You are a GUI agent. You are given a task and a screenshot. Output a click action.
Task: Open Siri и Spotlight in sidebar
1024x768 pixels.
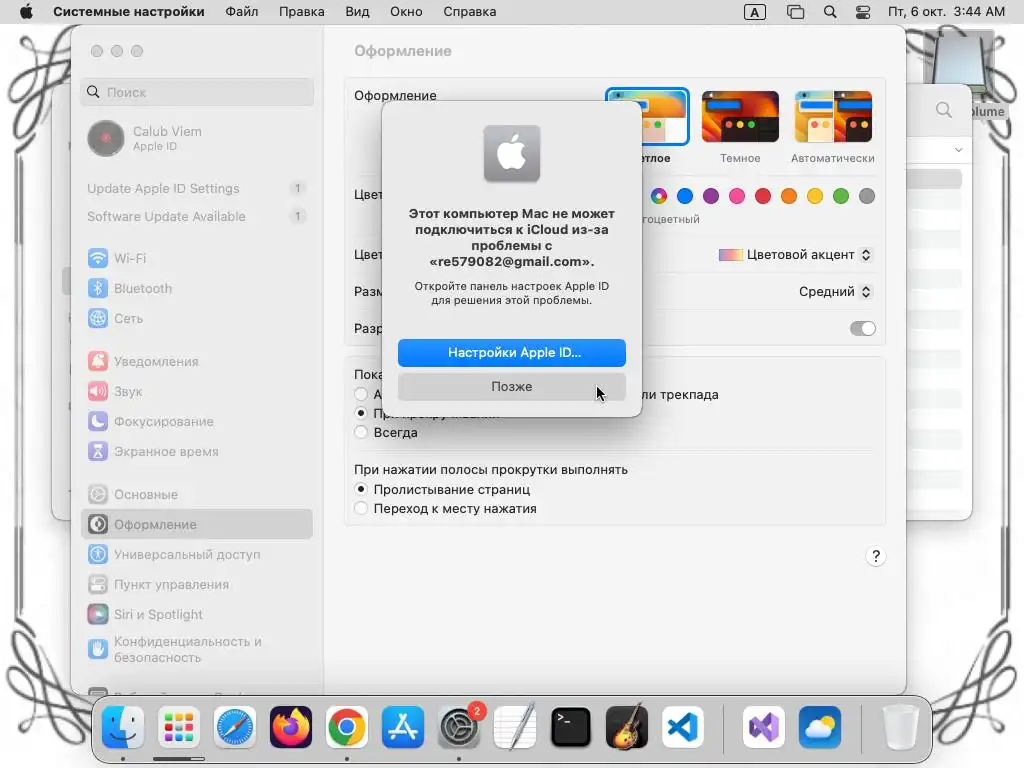click(197, 615)
